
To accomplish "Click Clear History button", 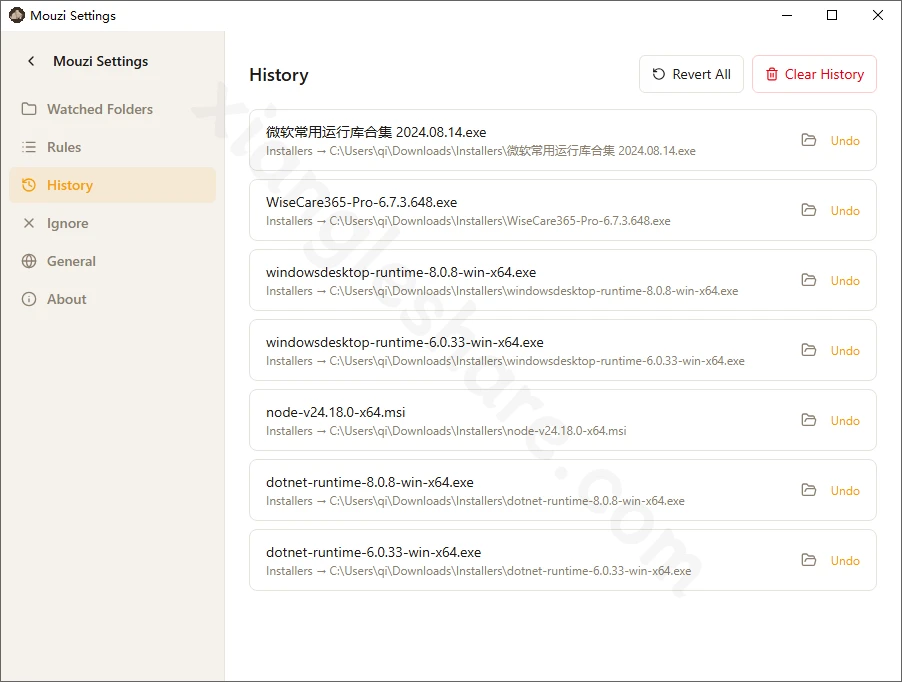I will [815, 74].
